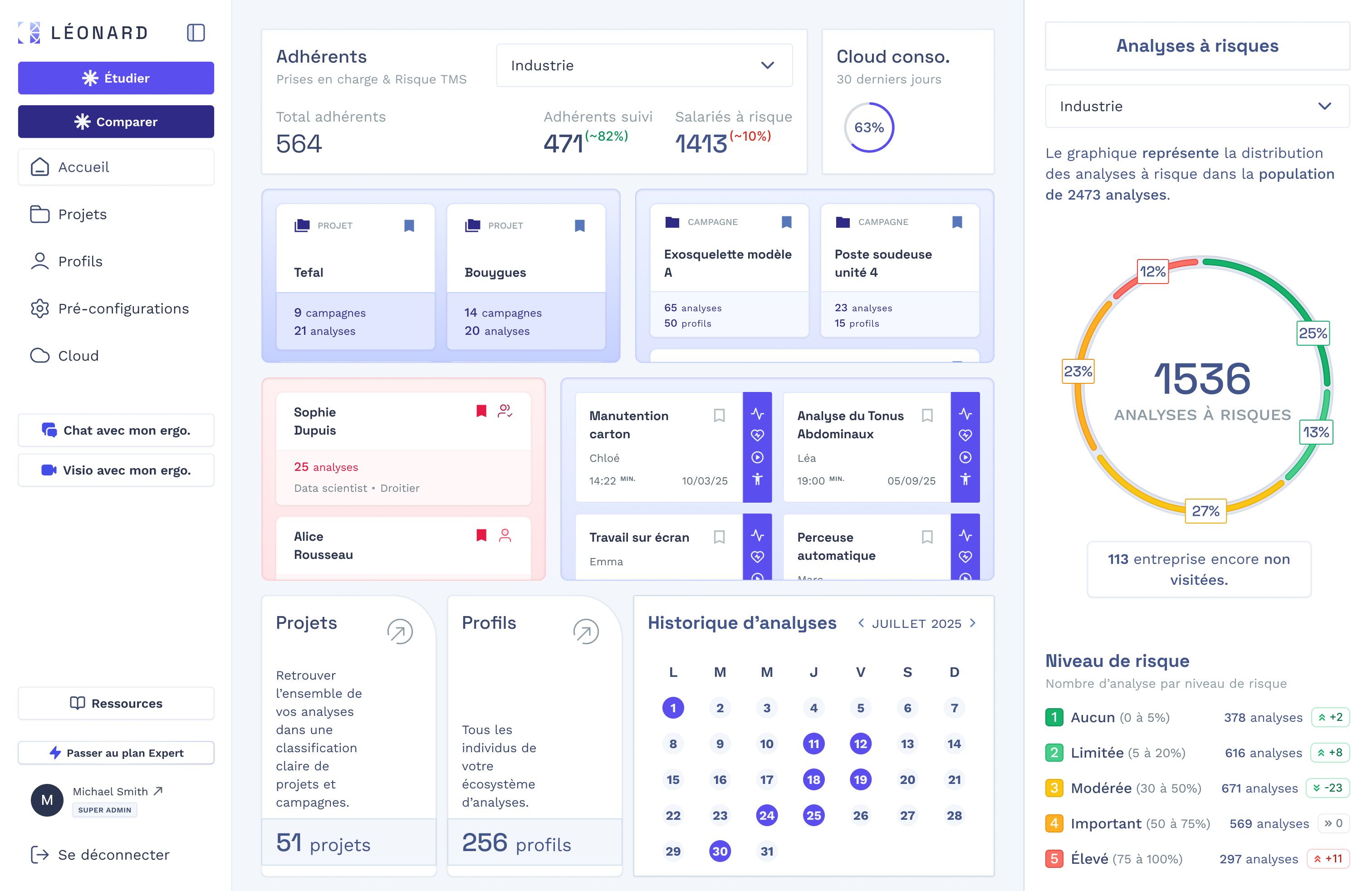Open Projets card via arrow icon
Screen dimensions: 1372x891
click(400, 632)
